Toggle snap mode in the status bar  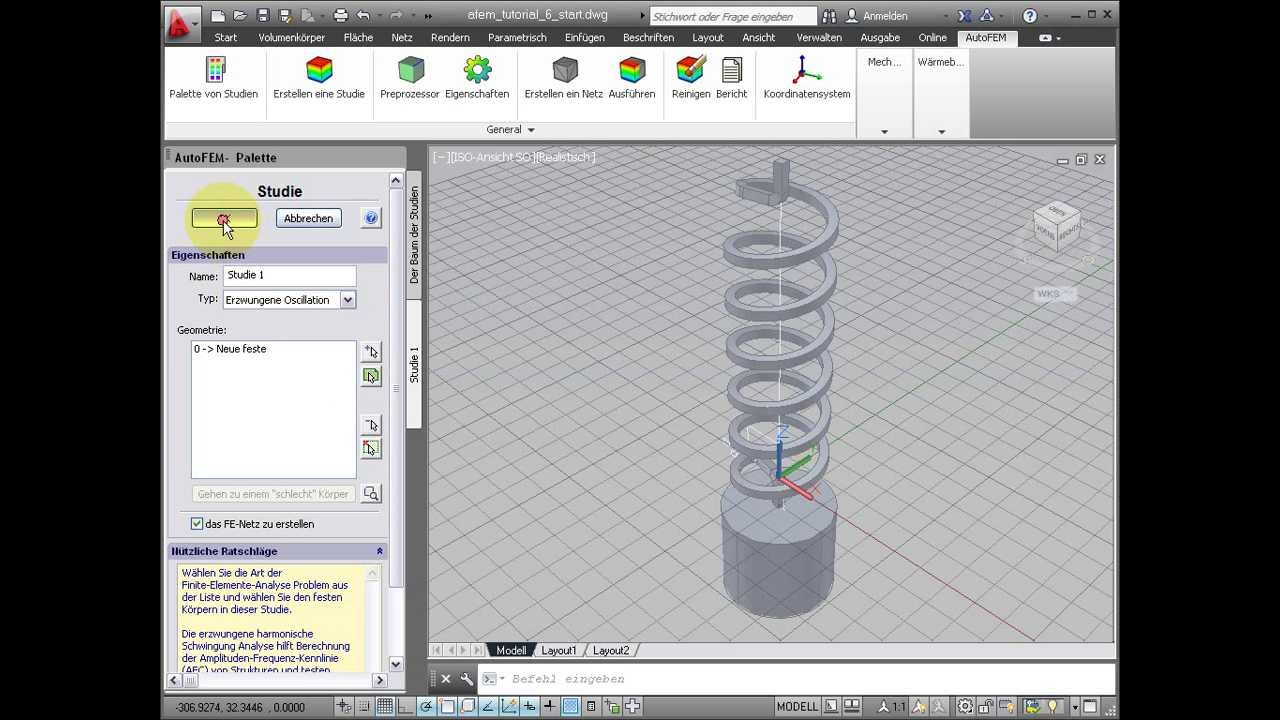pos(365,707)
